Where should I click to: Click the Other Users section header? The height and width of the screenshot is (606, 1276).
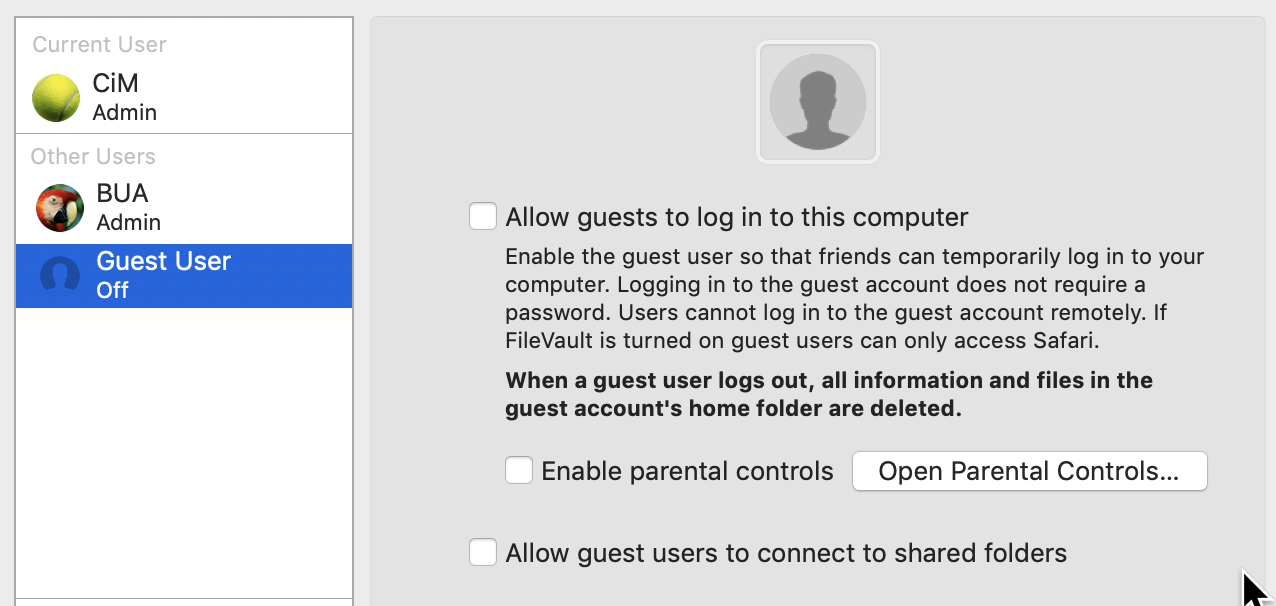(95, 156)
